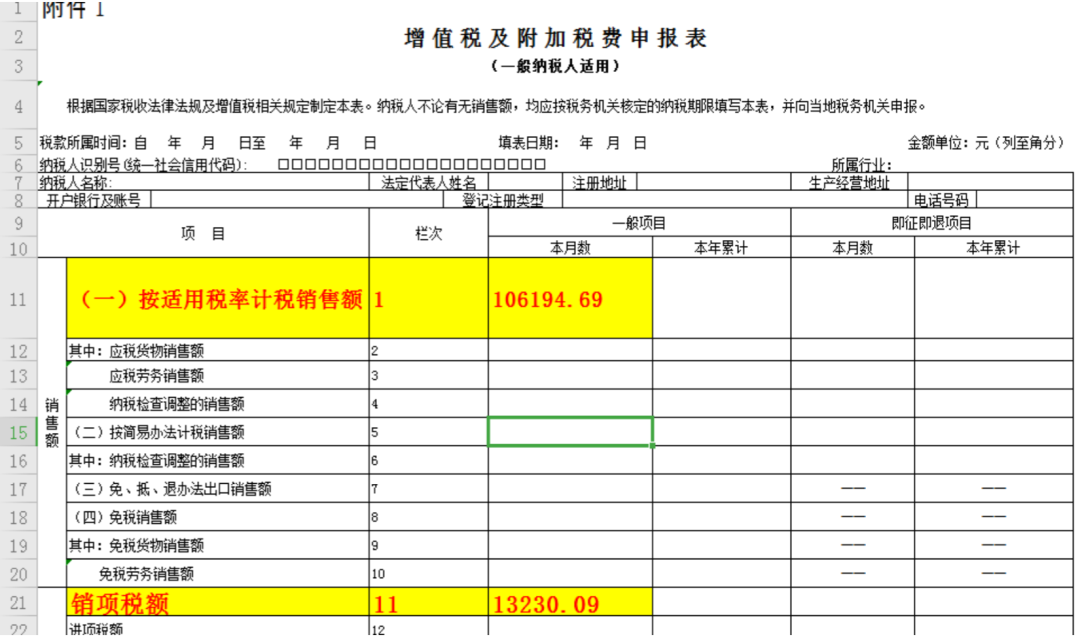This screenshot has width=1080, height=639.
Task: Select the active empty cell in row 15
Action: click(570, 432)
